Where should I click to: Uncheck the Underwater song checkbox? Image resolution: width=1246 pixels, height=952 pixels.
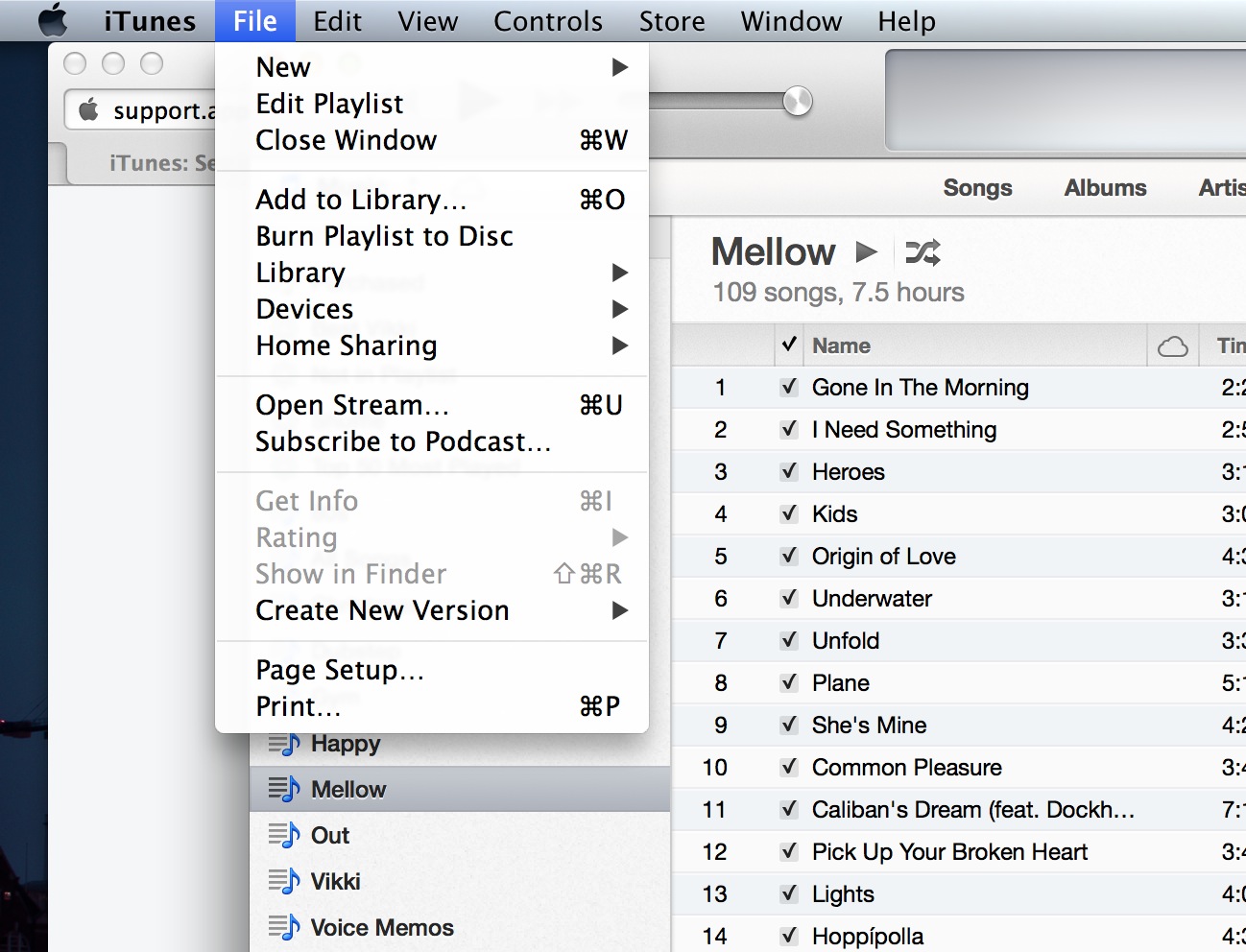[789, 598]
